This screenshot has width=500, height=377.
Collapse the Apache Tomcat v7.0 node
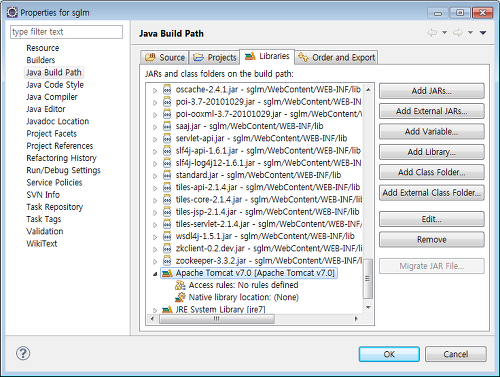(x=155, y=274)
